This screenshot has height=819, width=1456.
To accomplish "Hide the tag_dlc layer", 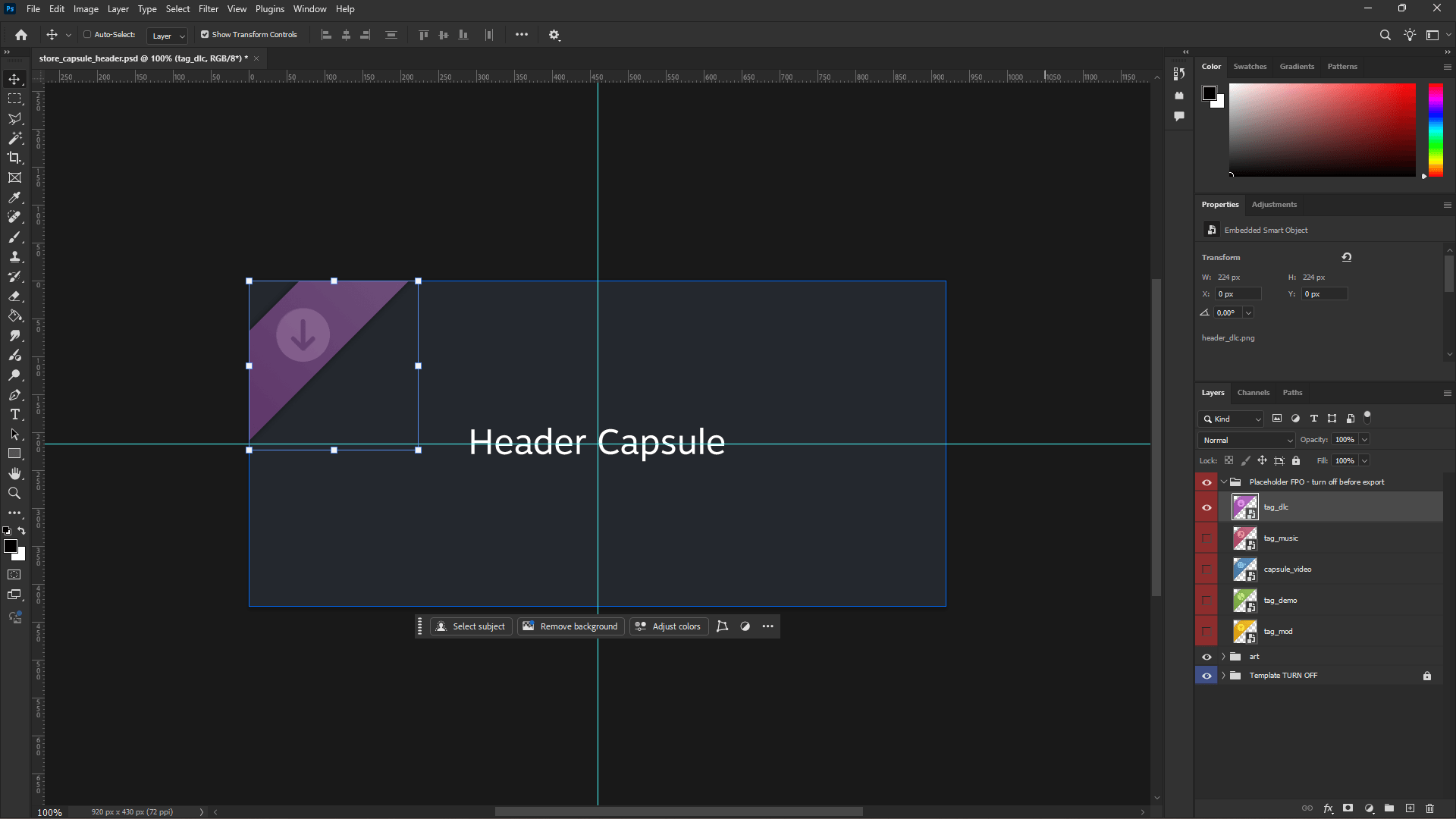I will point(1207,507).
